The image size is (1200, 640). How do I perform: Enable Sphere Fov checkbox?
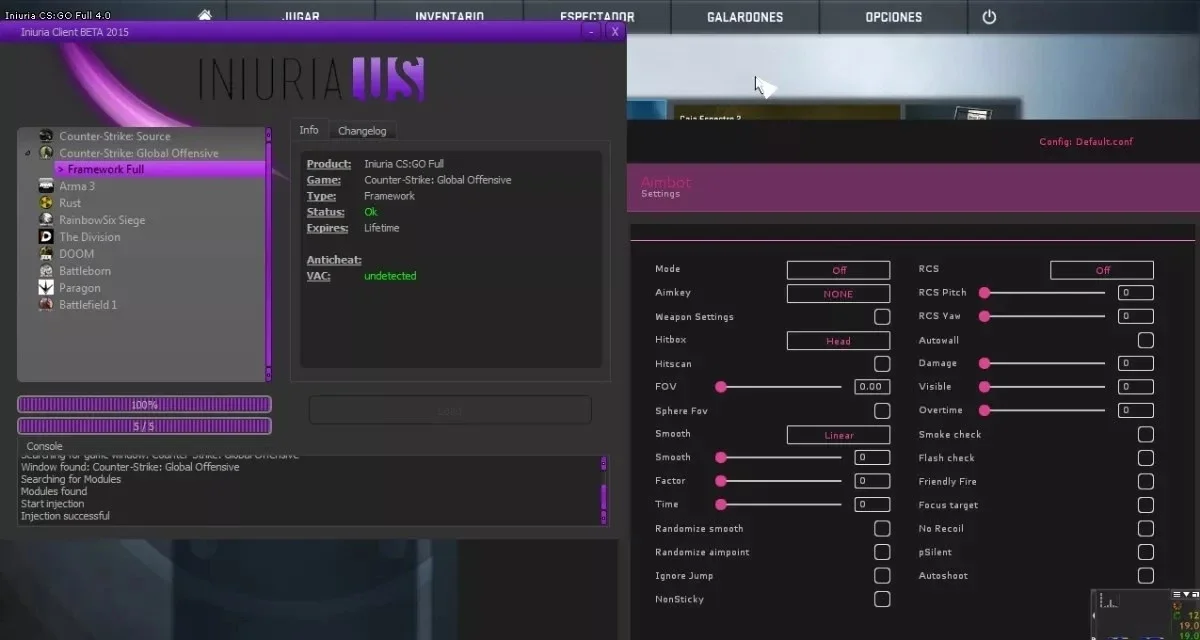(882, 411)
